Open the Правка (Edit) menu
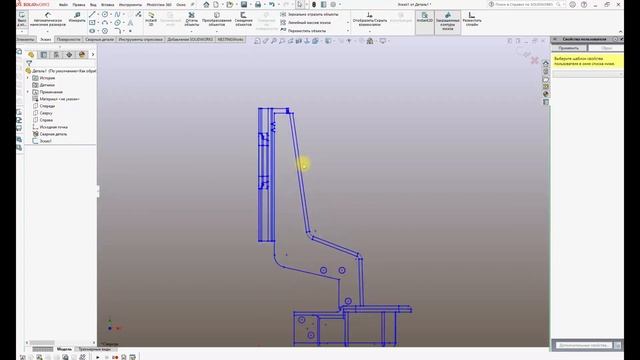The image size is (640, 360). click(79, 4)
